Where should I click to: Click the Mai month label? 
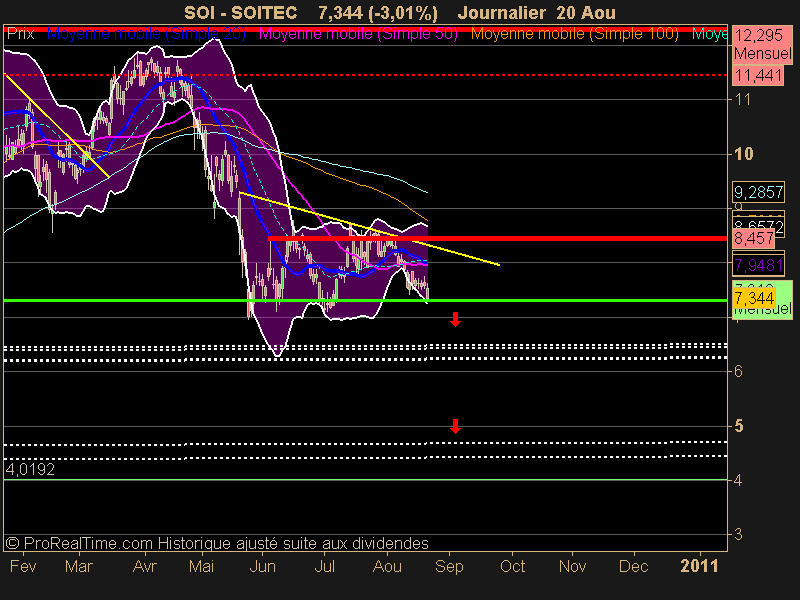pyautogui.click(x=201, y=566)
